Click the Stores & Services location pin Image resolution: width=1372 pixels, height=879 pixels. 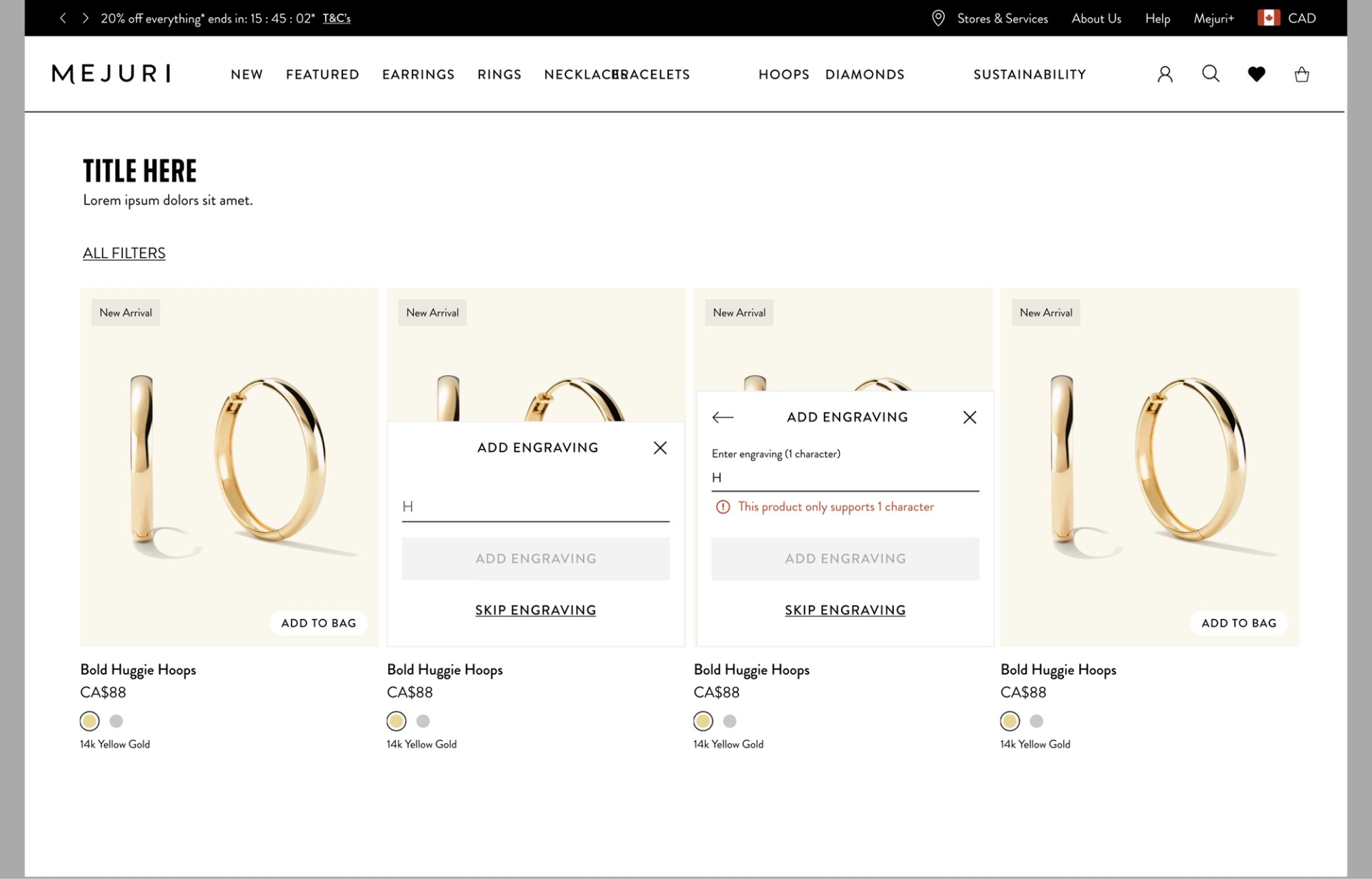pyautogui.click(x=938, y=19)
